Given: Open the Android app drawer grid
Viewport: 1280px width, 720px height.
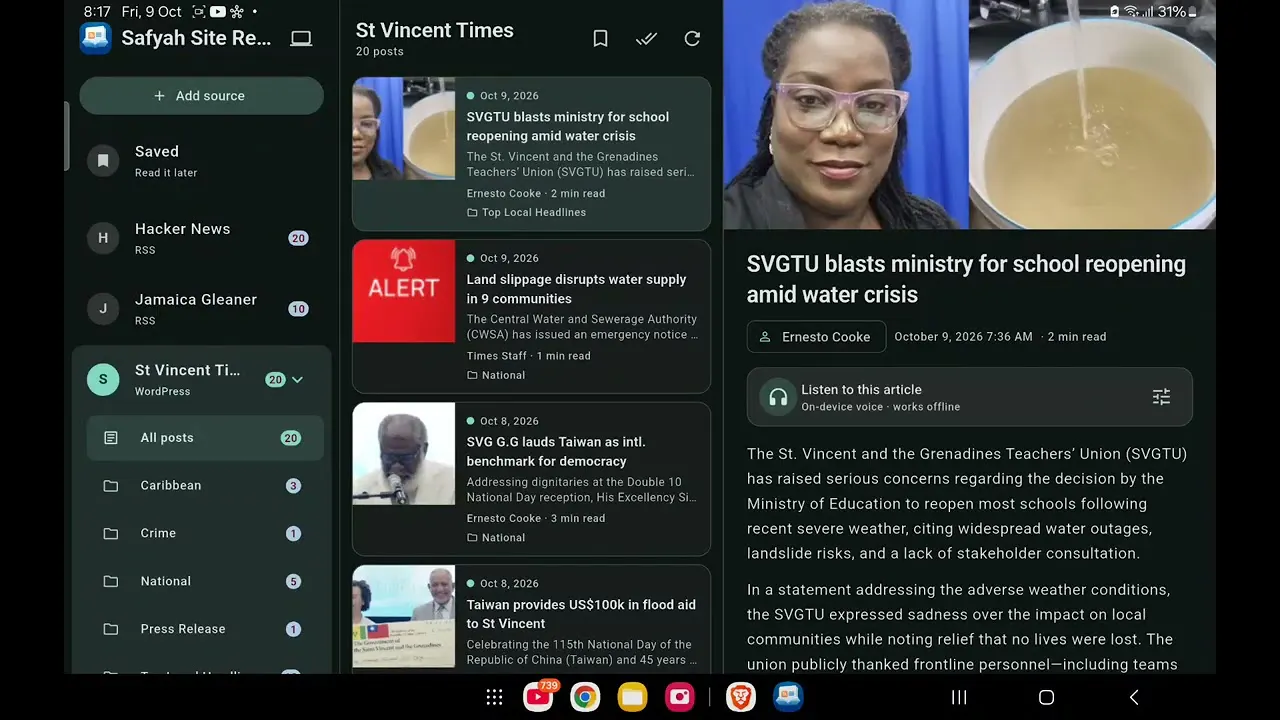Looking at the screenshot, I should pyautogui.click(x=494, y=697).
